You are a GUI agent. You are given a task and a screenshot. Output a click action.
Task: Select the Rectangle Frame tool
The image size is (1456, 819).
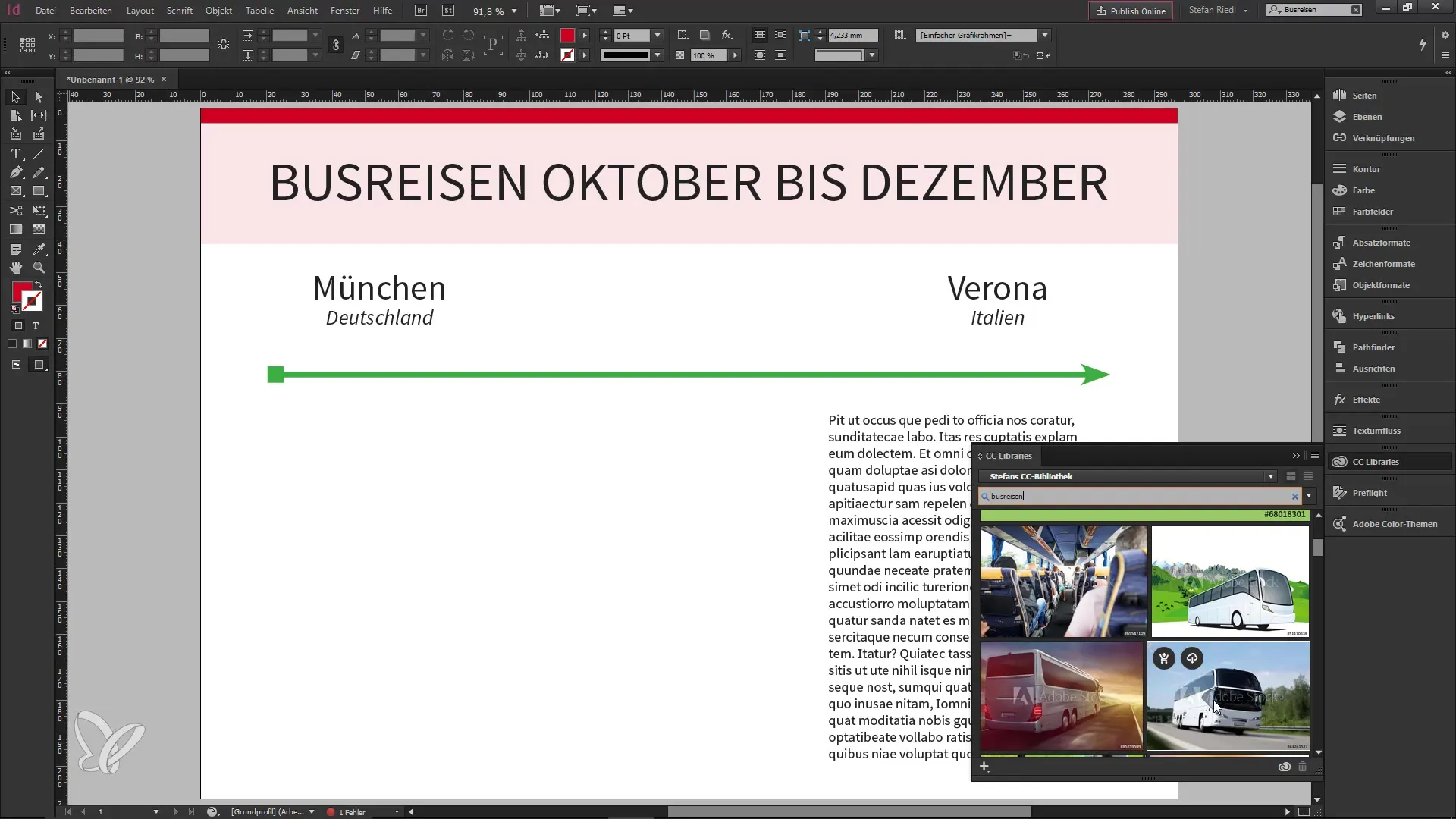(15, 191)
